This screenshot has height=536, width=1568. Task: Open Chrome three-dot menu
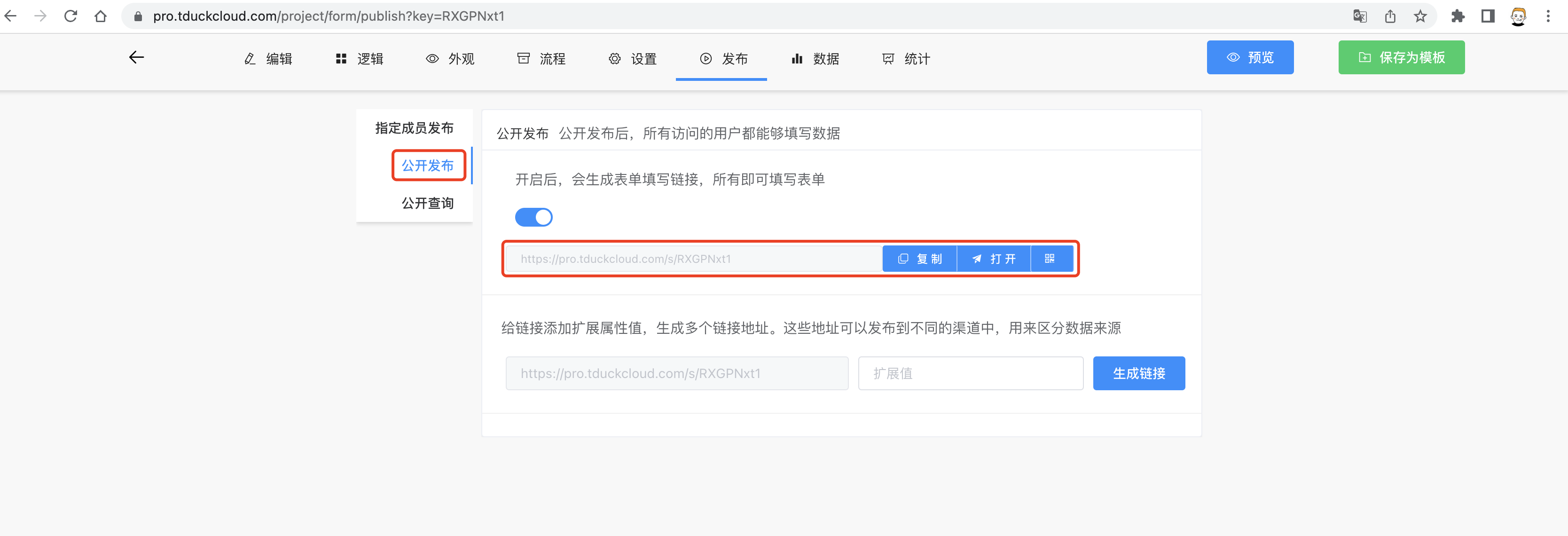1548,16
